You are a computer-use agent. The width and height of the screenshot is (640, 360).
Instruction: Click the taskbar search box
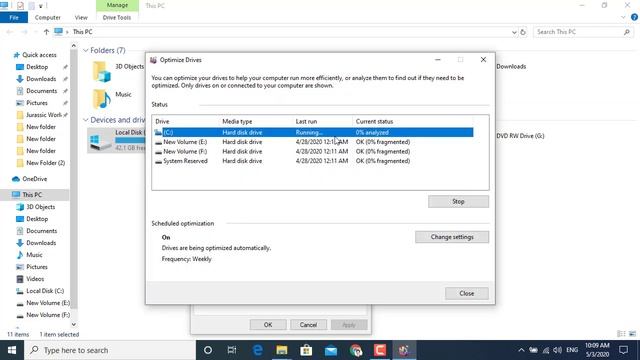pos(110,350)
